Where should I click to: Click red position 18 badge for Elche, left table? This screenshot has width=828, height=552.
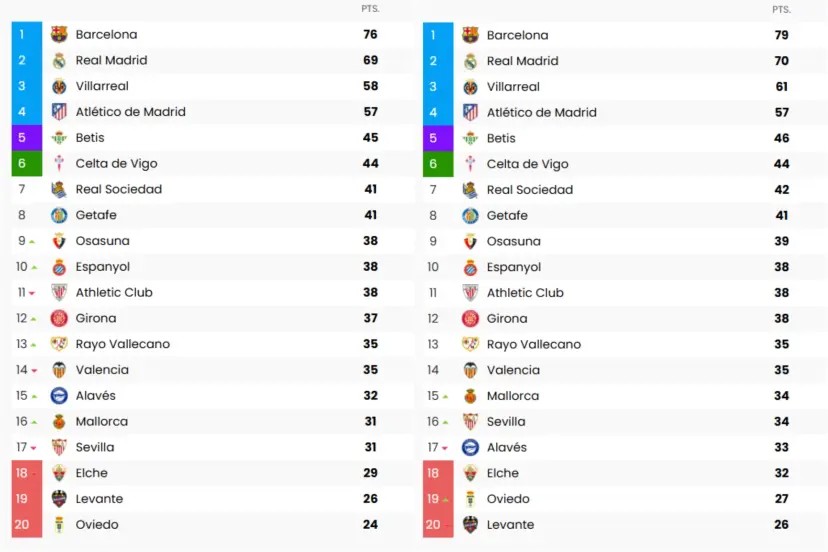click(x=26, y=473)
